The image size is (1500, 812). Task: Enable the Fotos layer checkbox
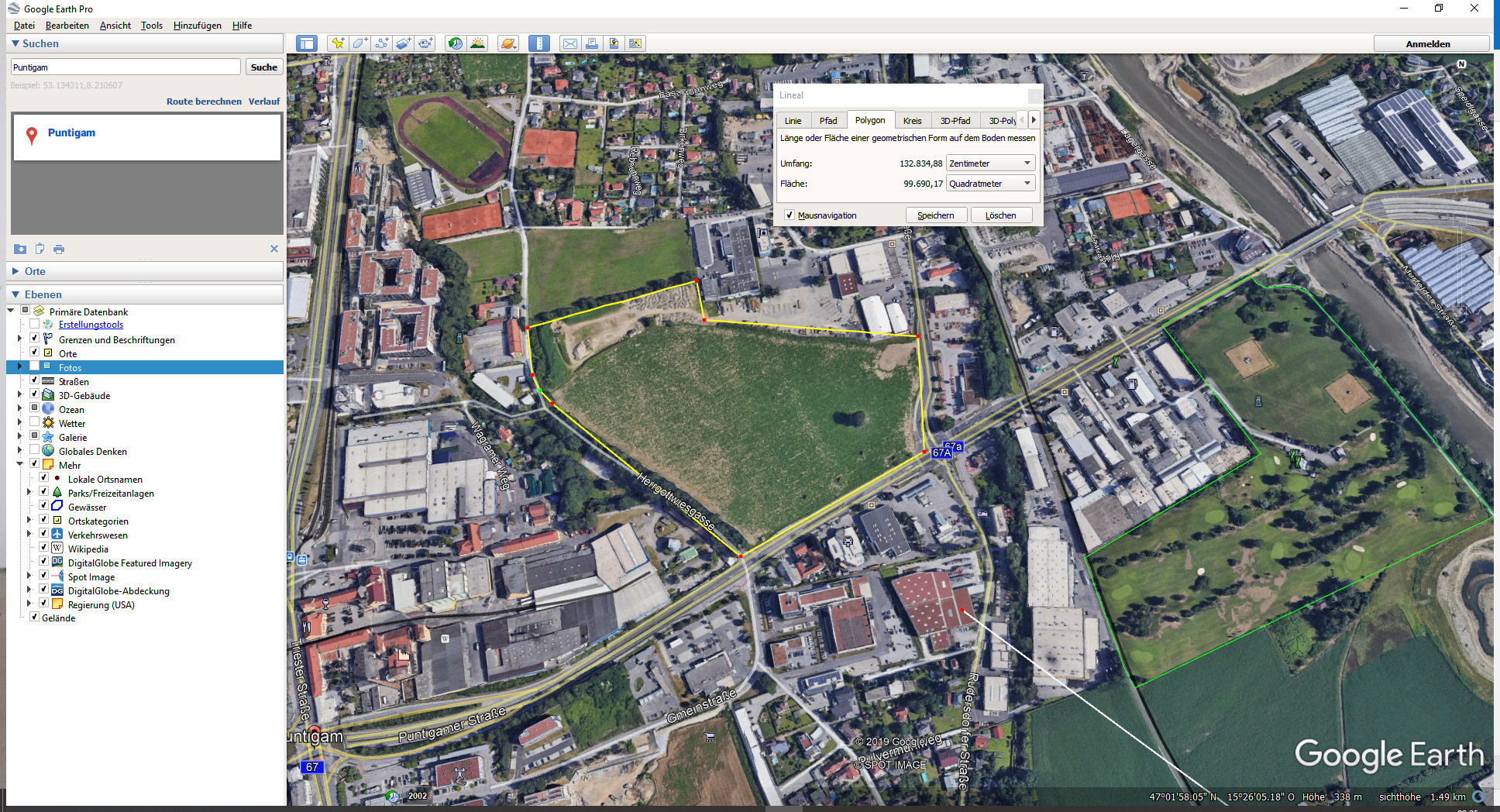(x=34, y=366)
